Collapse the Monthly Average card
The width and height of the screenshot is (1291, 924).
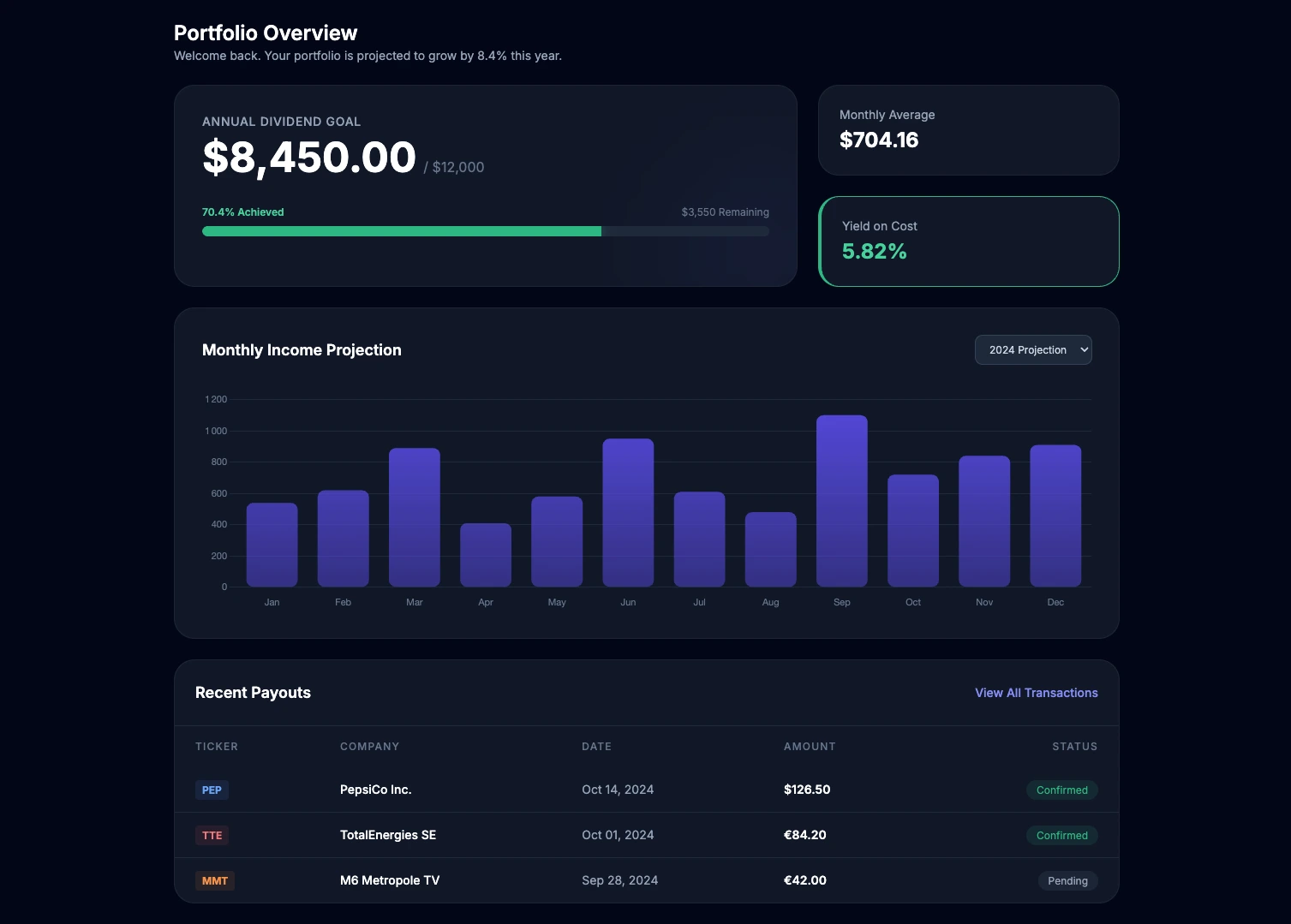coord(968,129)
